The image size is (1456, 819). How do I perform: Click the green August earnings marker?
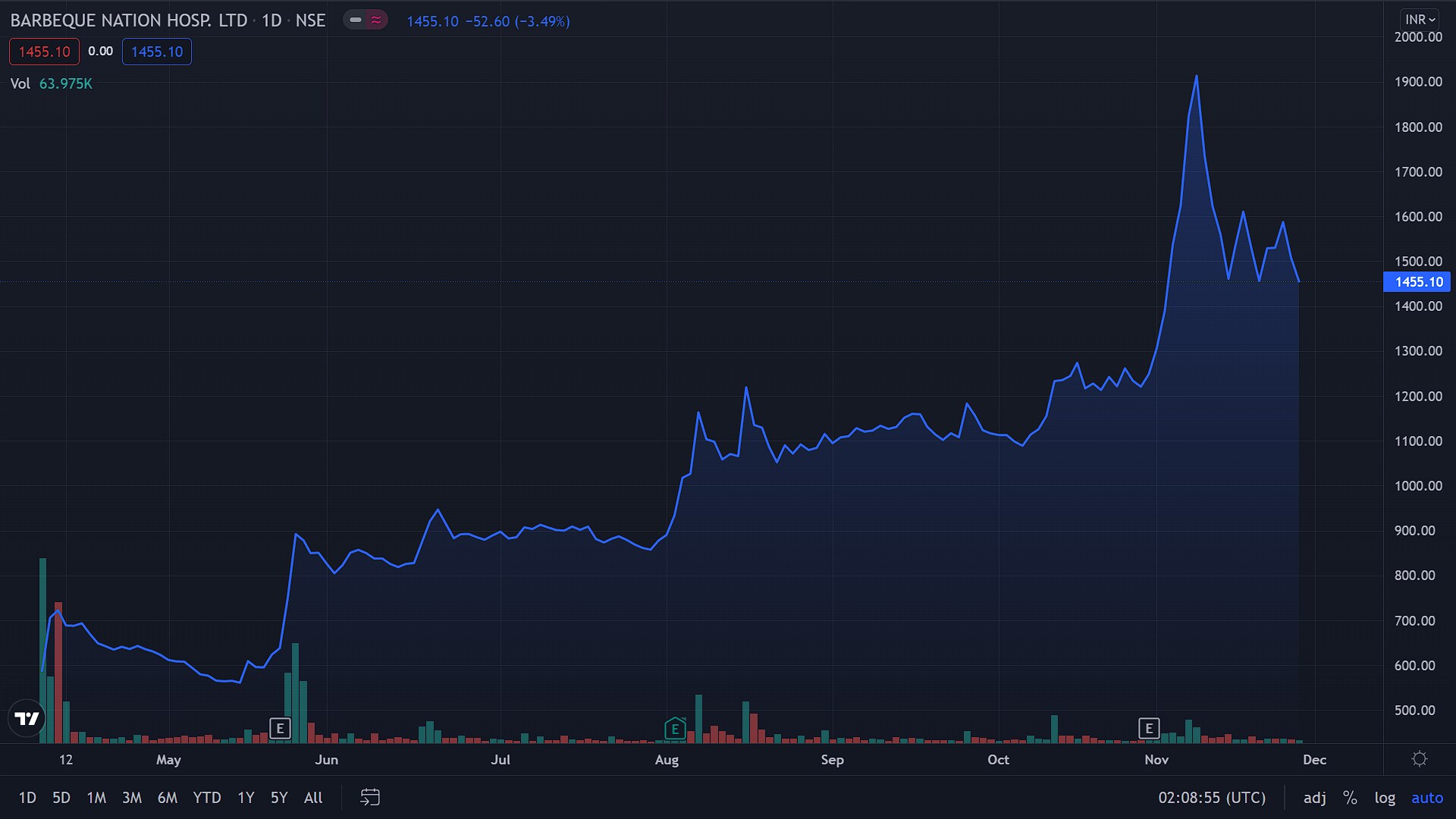coord(674,729)
